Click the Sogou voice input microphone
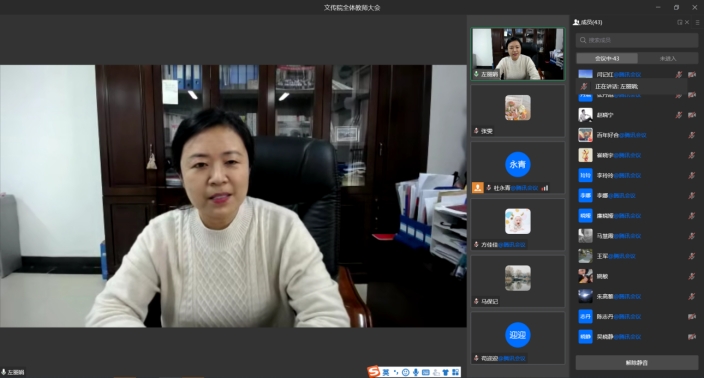 (416, 372)
